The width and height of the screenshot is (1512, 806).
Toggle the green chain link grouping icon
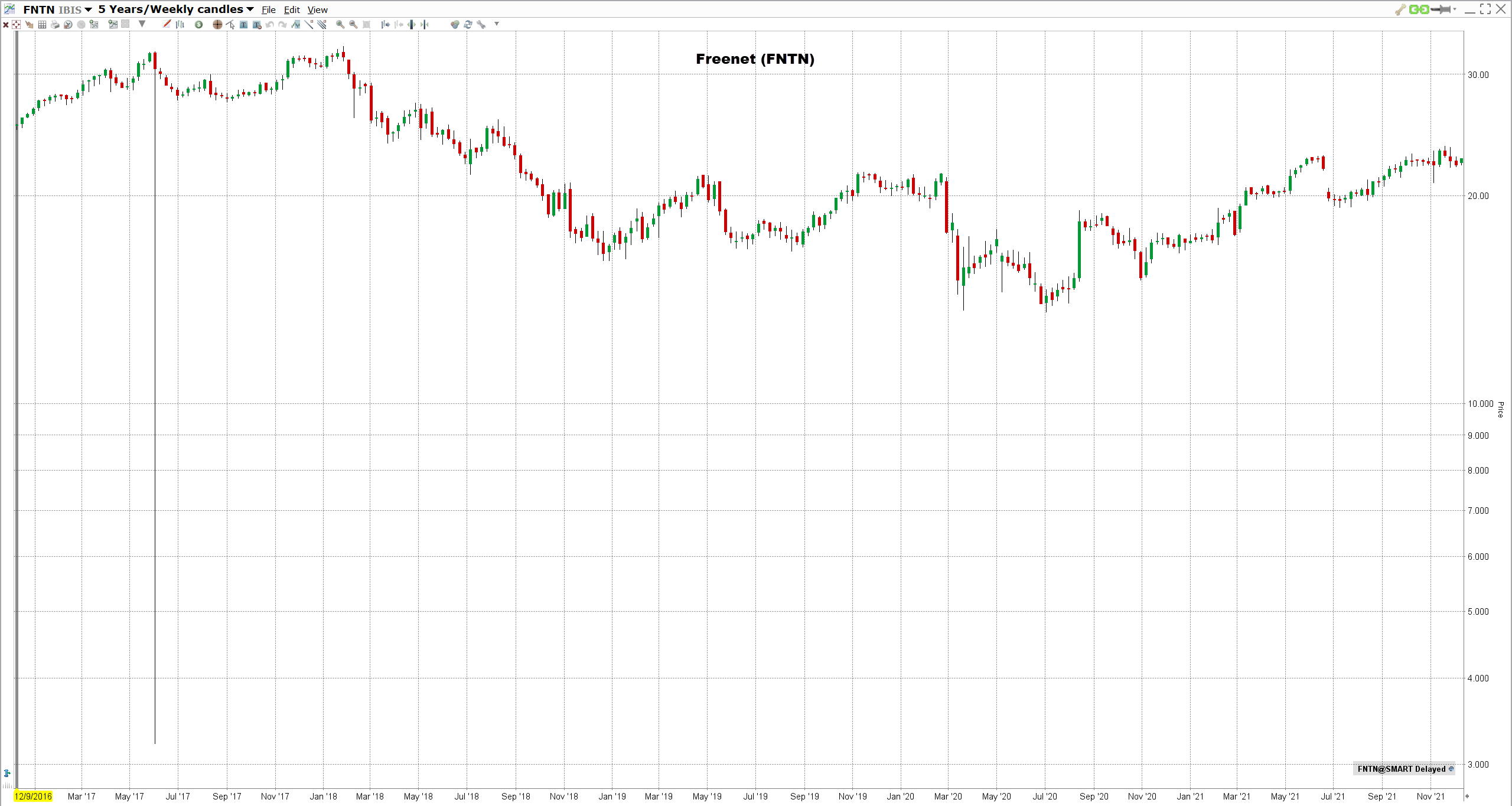pos(1419,9)
